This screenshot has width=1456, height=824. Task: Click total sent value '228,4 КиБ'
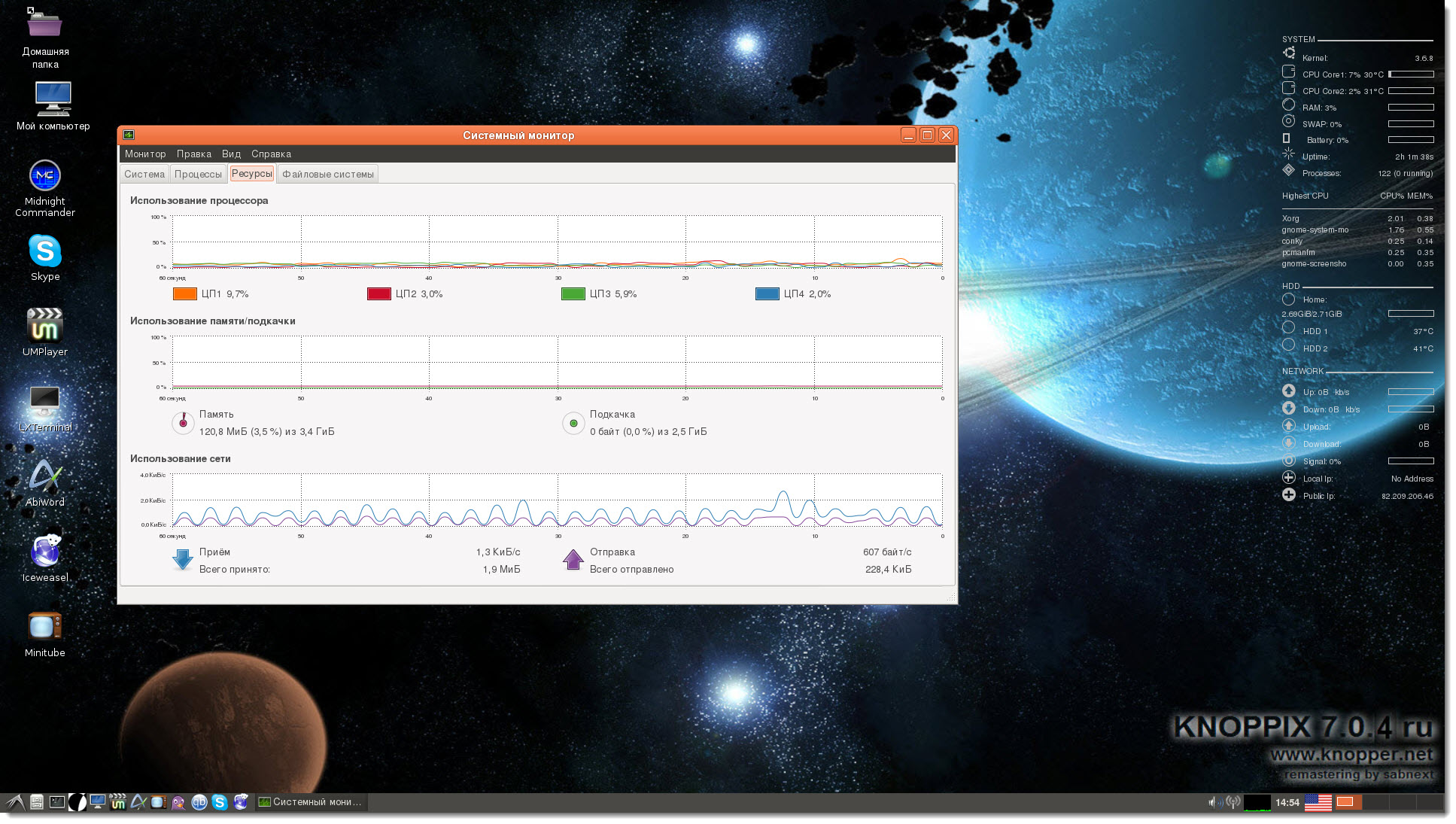click(x=889, y=570)
